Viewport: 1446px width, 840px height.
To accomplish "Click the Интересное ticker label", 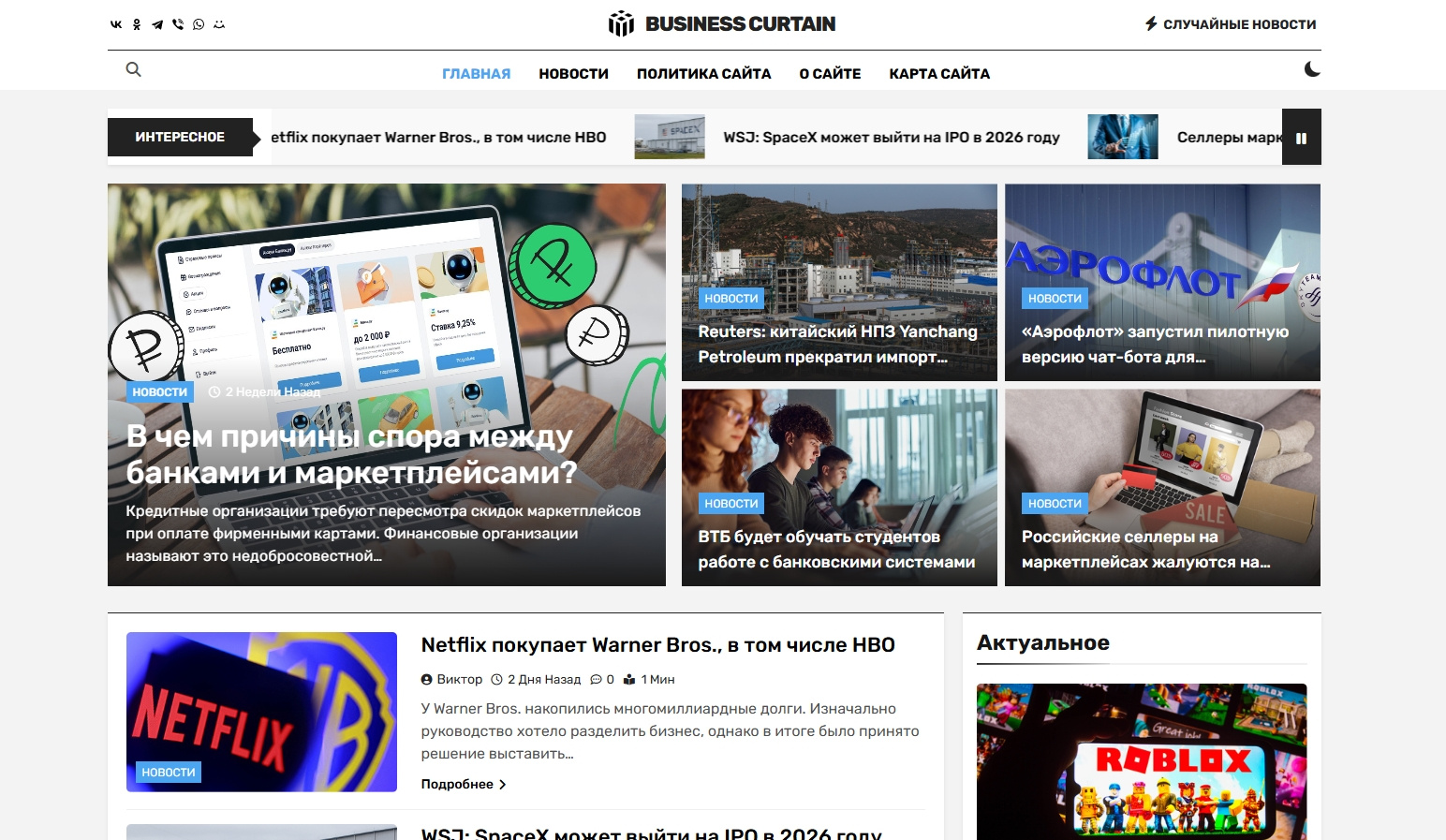I will 180,137.
